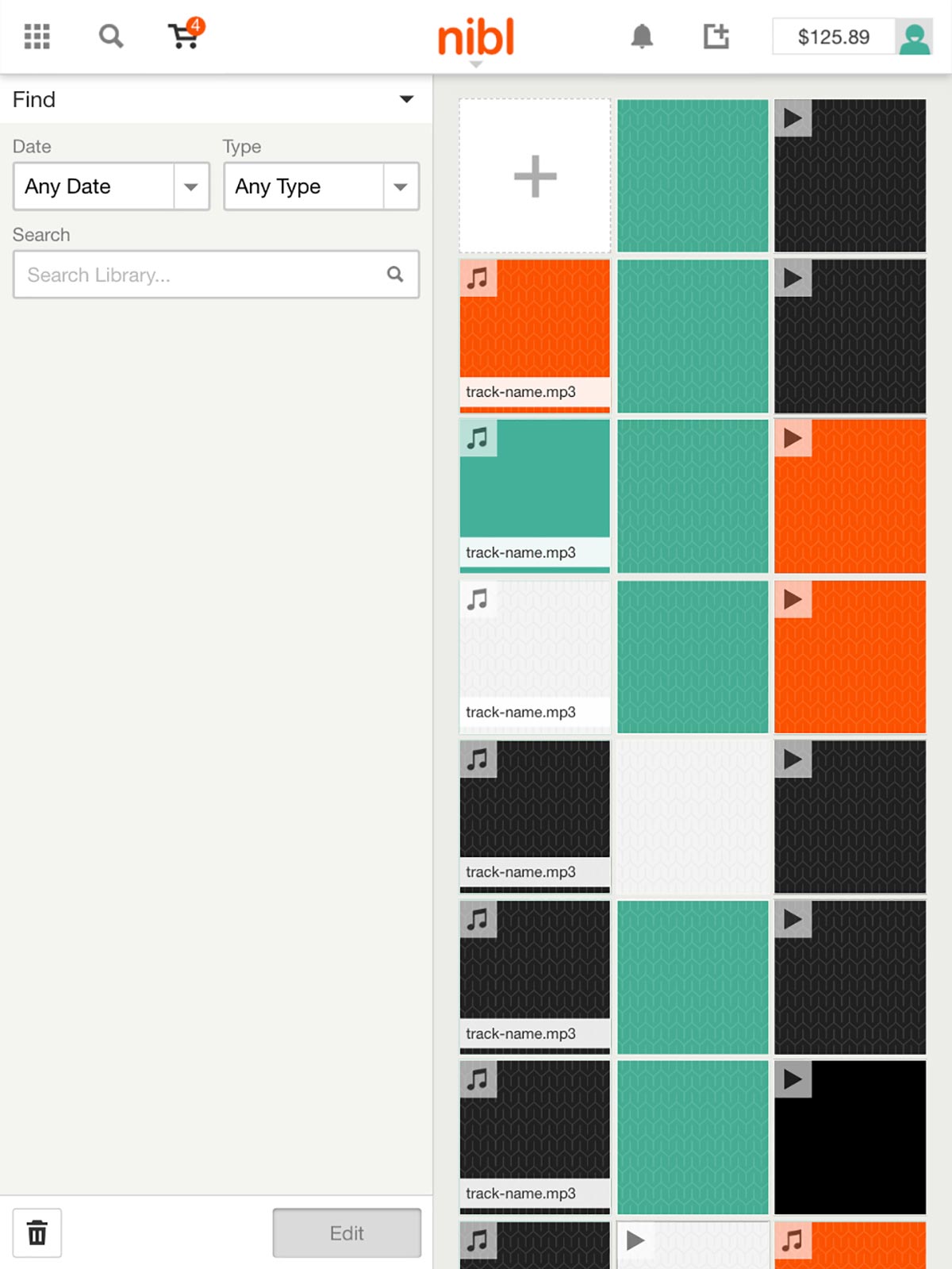This screenshot has width=952, height=1269.
Task: Play the first black video tile
Action: click(850, 175)
